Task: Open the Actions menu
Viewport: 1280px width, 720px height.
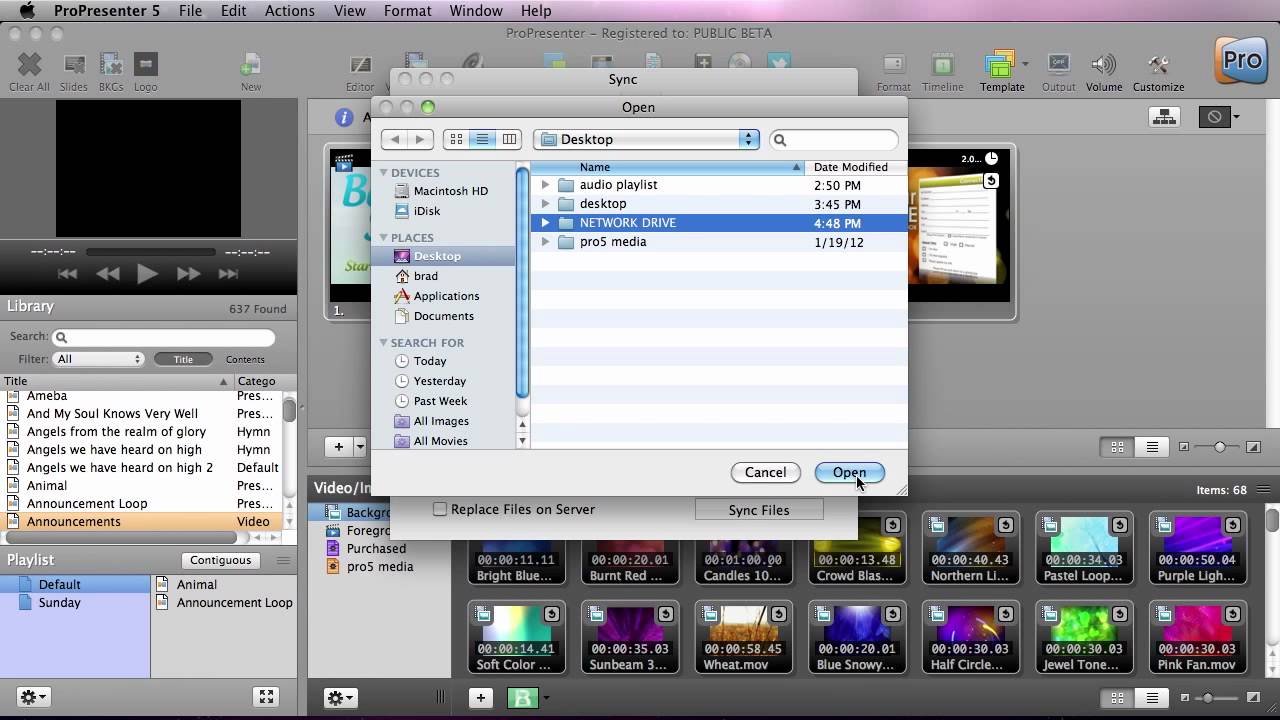Action: pos(290,11)
